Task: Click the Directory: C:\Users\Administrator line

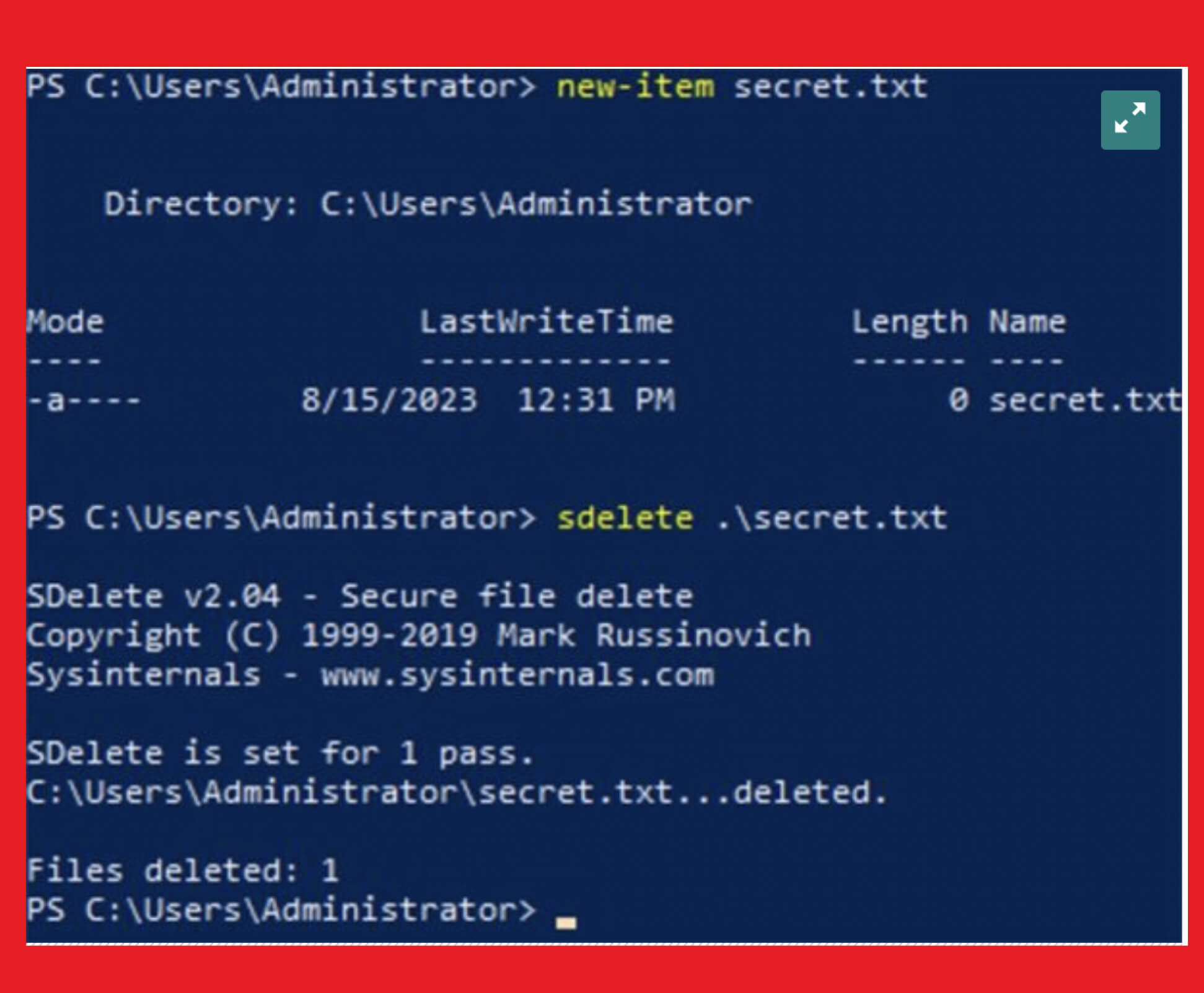Action: point(428,204)
